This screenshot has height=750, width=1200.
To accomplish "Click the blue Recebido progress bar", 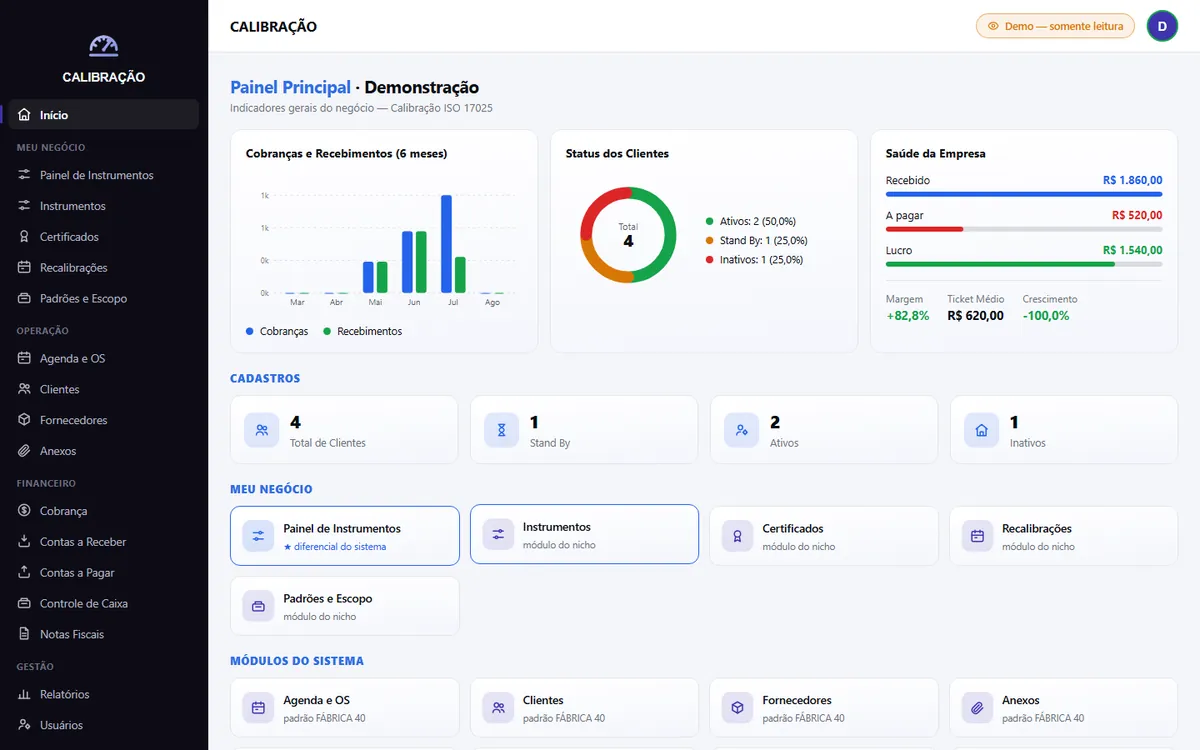I will (x=1024, y=194).
